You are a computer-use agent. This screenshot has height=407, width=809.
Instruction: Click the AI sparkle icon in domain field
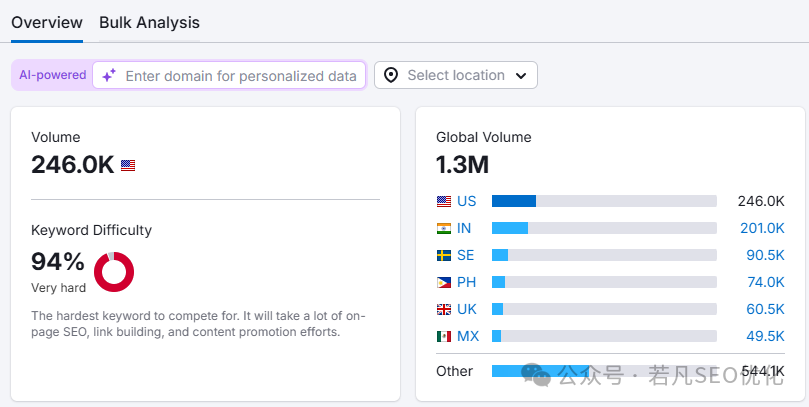[x=109, y=76]
